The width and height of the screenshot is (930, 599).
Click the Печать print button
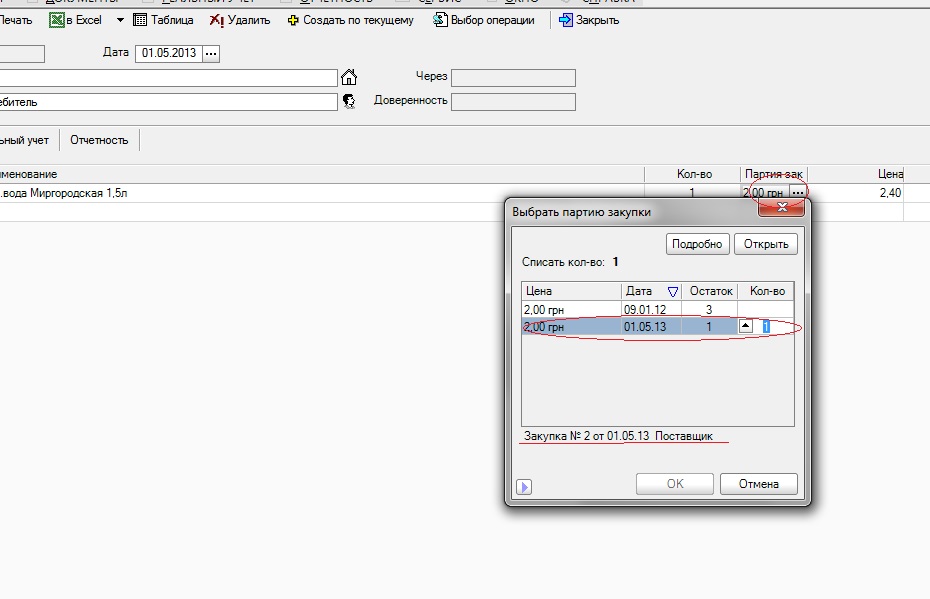coord(15,20)
